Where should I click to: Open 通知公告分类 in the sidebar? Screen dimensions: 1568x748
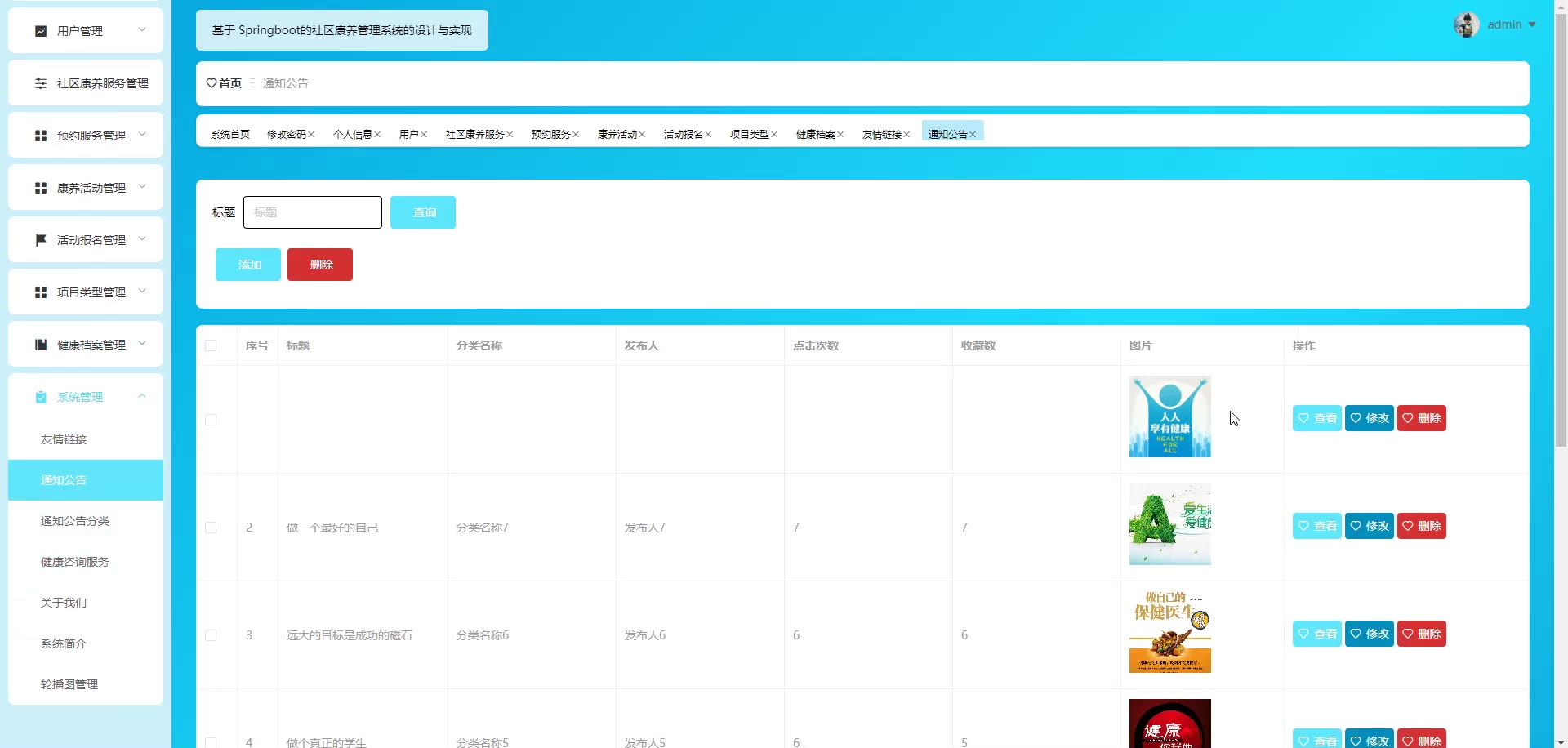pos(86,521)
